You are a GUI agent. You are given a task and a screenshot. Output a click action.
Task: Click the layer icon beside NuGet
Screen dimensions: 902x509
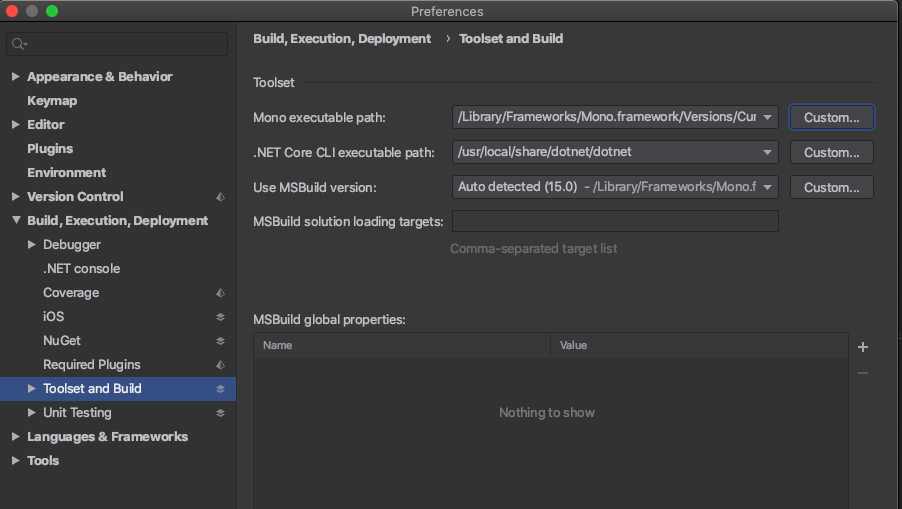tap(221, 341)
